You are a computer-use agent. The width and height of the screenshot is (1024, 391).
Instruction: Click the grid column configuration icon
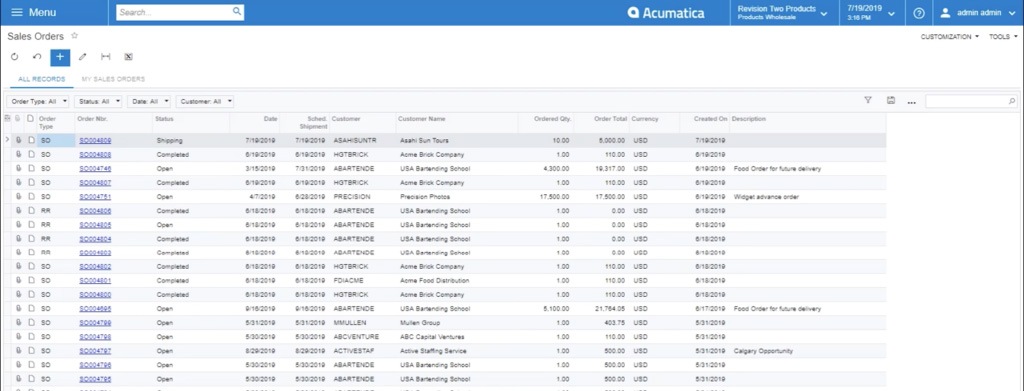coord(7,119)
